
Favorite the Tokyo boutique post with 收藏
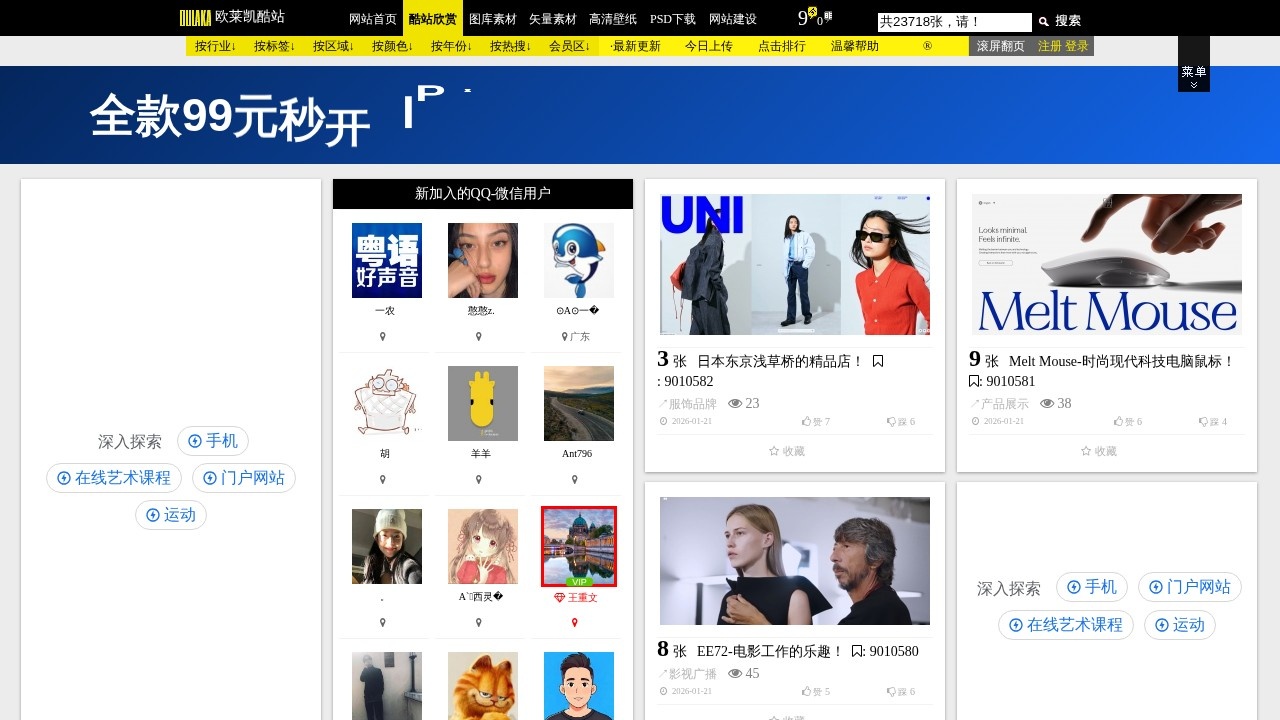(787, 451)
